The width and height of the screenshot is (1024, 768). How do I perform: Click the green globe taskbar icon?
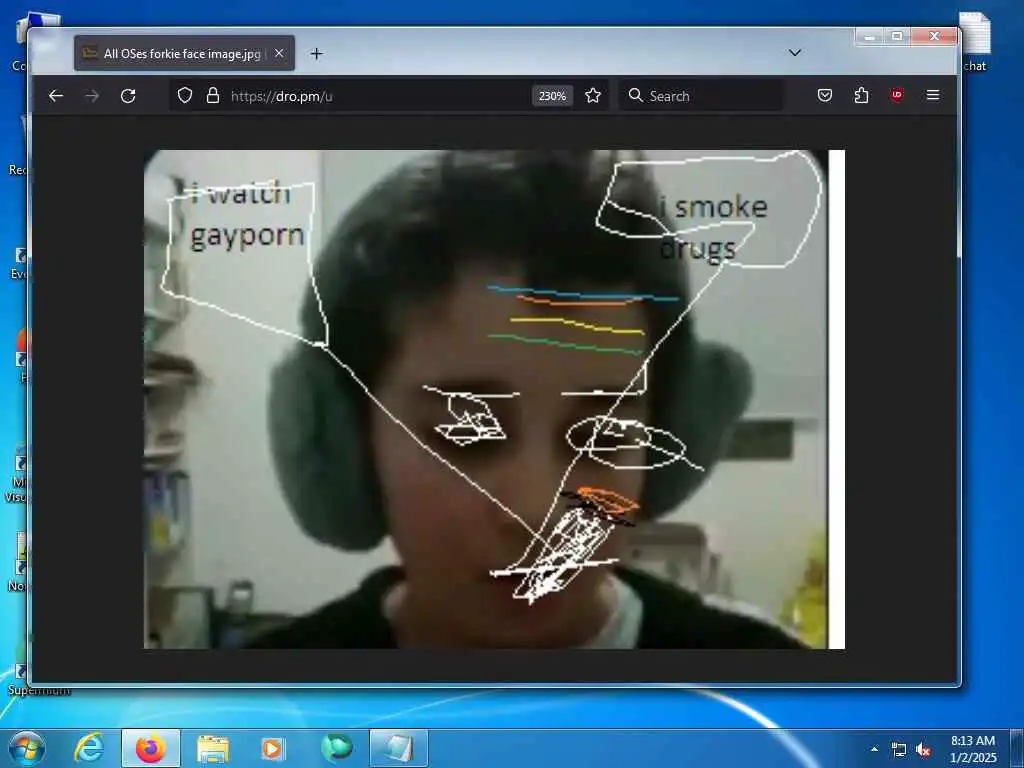click(336, 748)
